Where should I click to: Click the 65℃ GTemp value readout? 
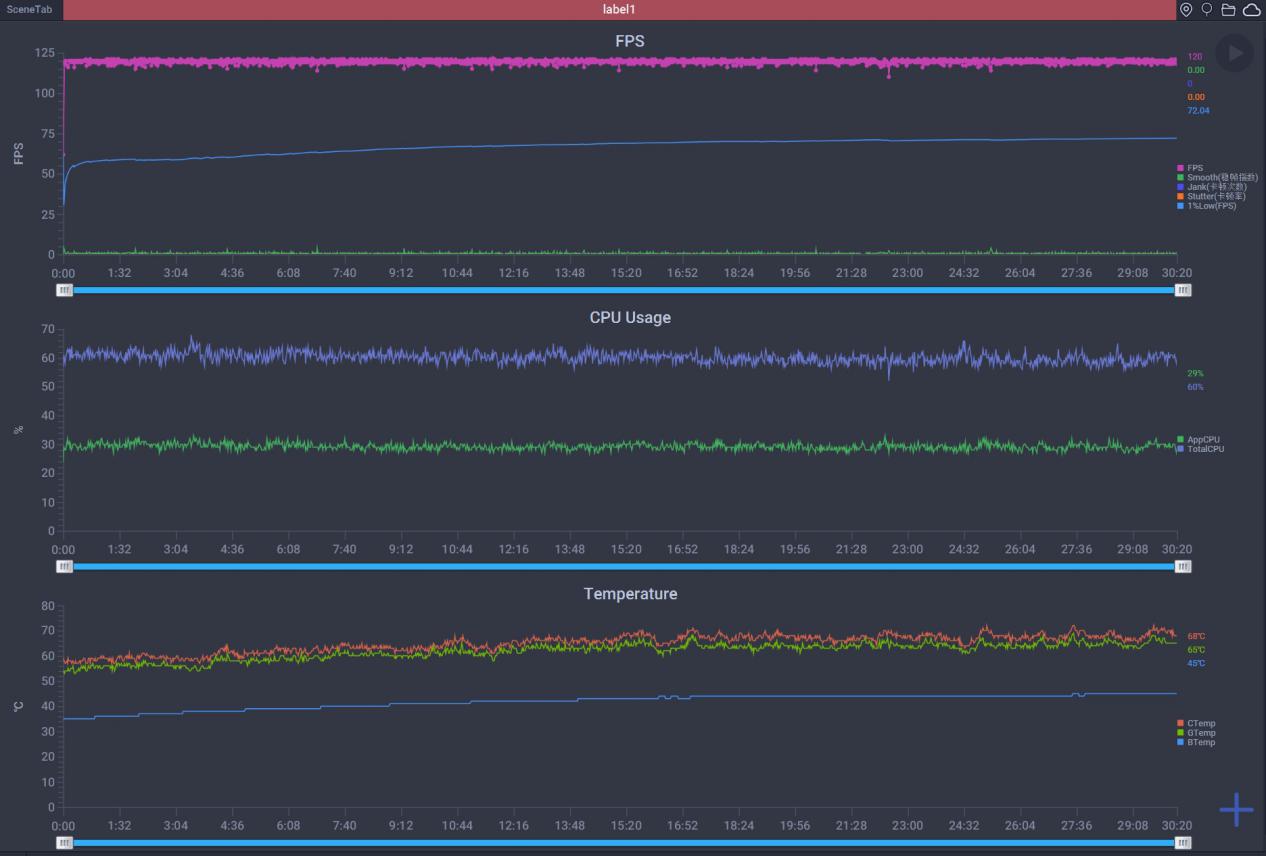pos(1196,649)
